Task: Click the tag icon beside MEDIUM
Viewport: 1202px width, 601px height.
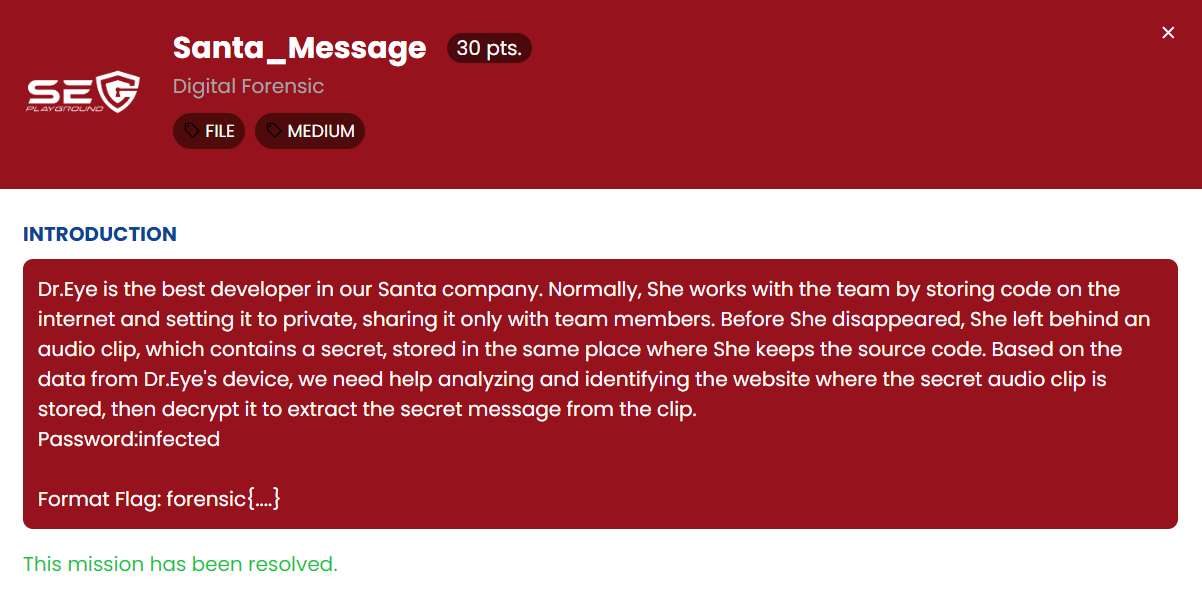Action: tap(273, 131)
